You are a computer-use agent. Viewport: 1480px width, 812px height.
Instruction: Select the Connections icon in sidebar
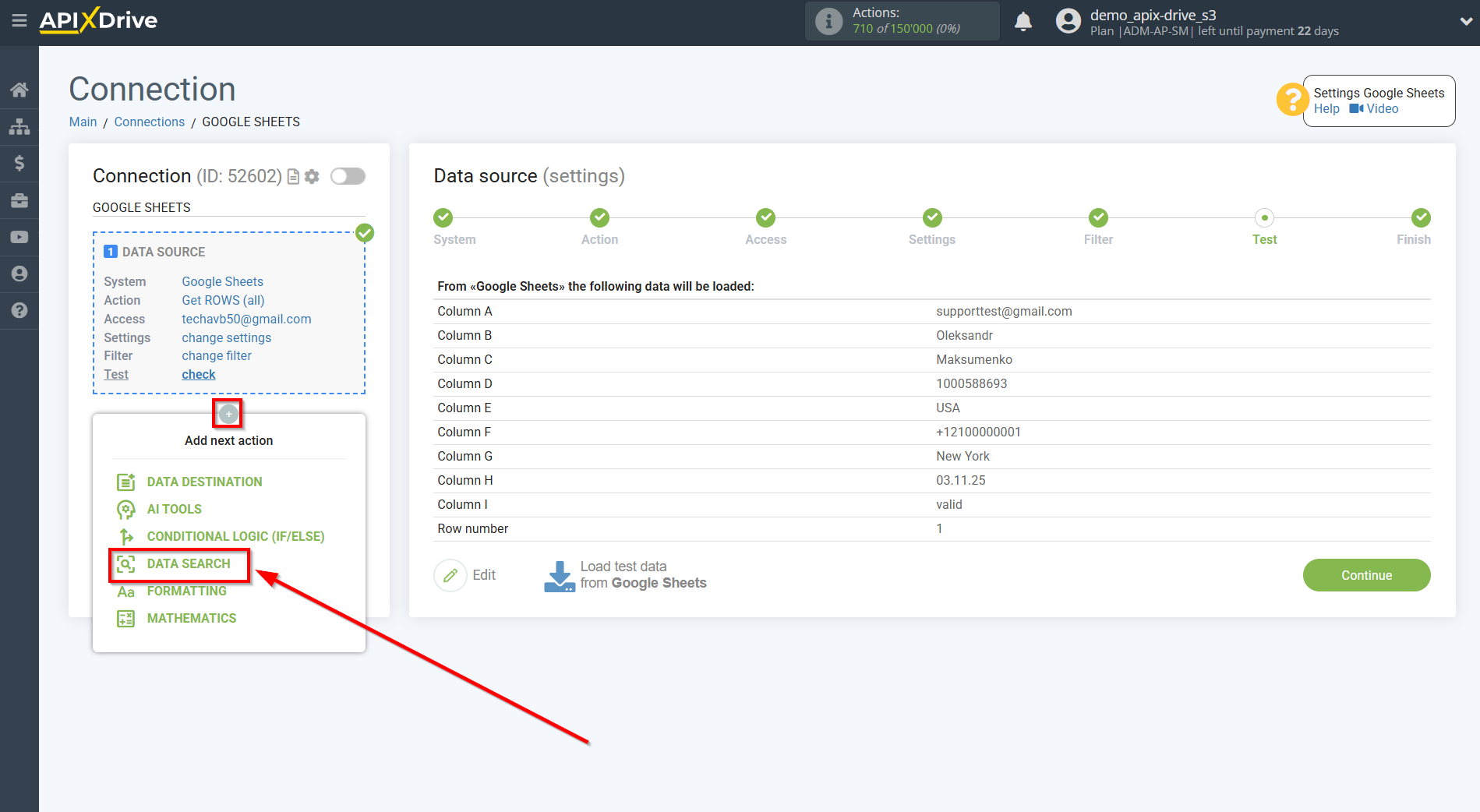pyautogui.click(x=19, y=126)
